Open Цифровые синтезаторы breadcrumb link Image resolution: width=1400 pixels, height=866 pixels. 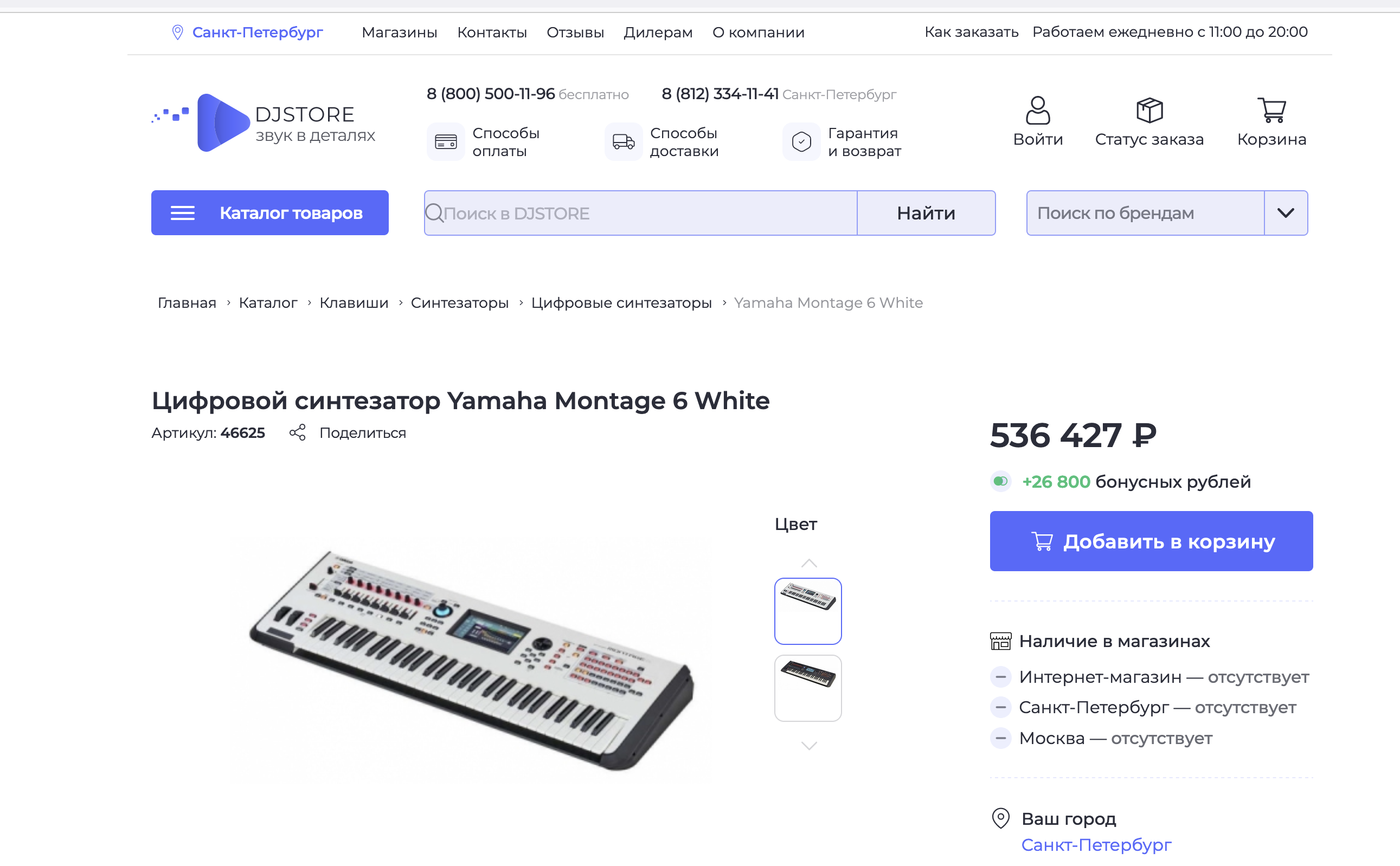621,303
